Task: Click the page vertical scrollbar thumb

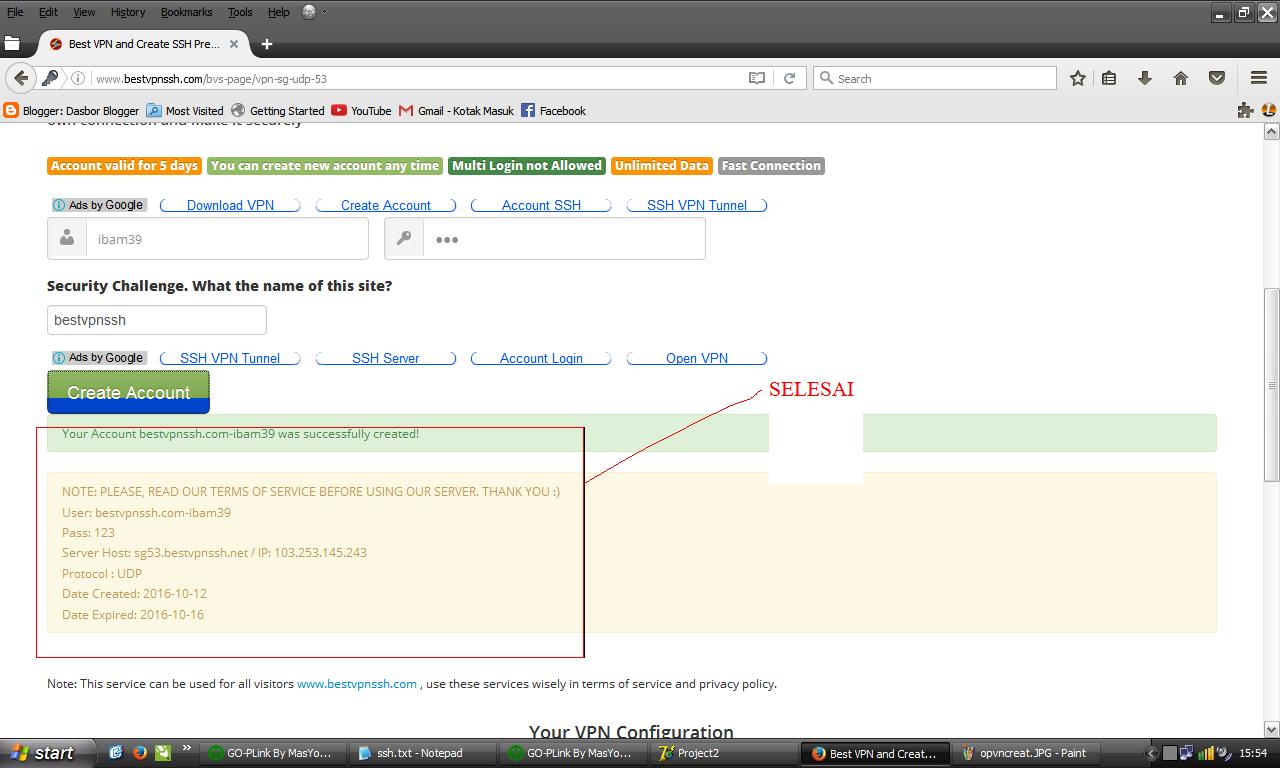Action: coord(1271,384)
